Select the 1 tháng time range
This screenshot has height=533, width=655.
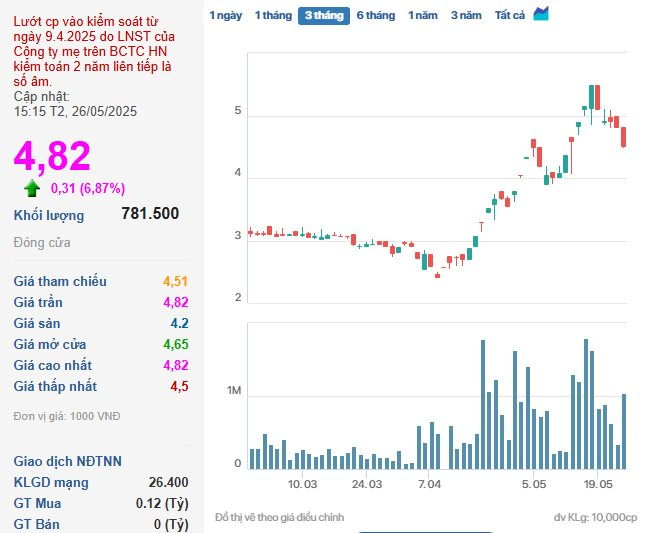click(272, 16)
